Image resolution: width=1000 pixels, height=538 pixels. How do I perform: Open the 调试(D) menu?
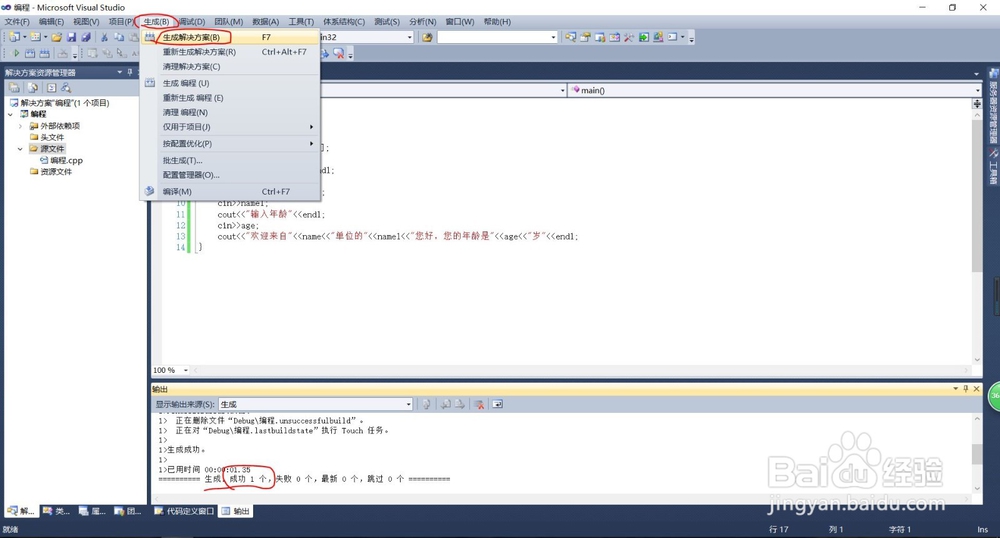coord(191,22)
